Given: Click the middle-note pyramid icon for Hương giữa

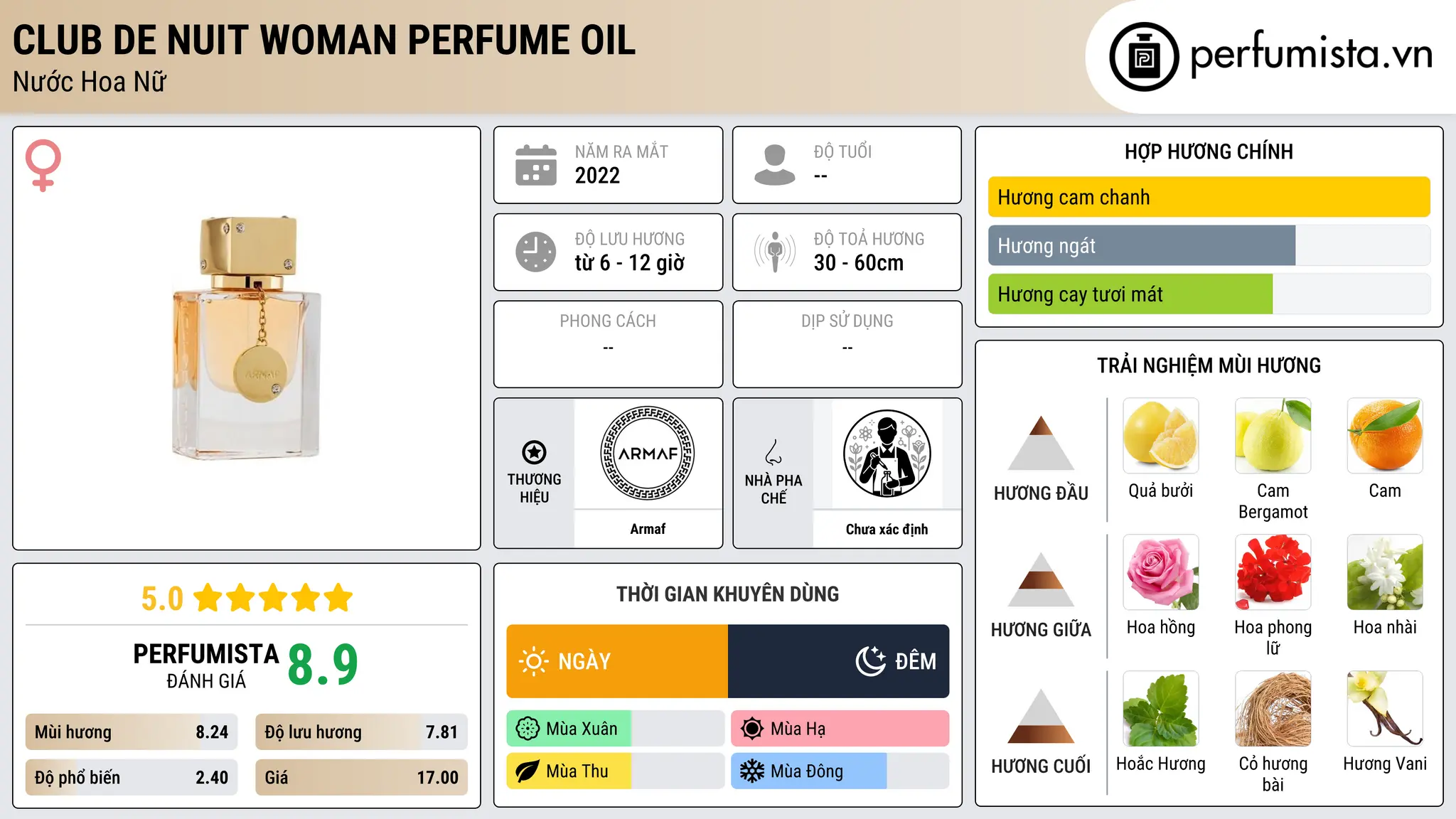Looking at the screenshot, I should (x=1041, y=579).
